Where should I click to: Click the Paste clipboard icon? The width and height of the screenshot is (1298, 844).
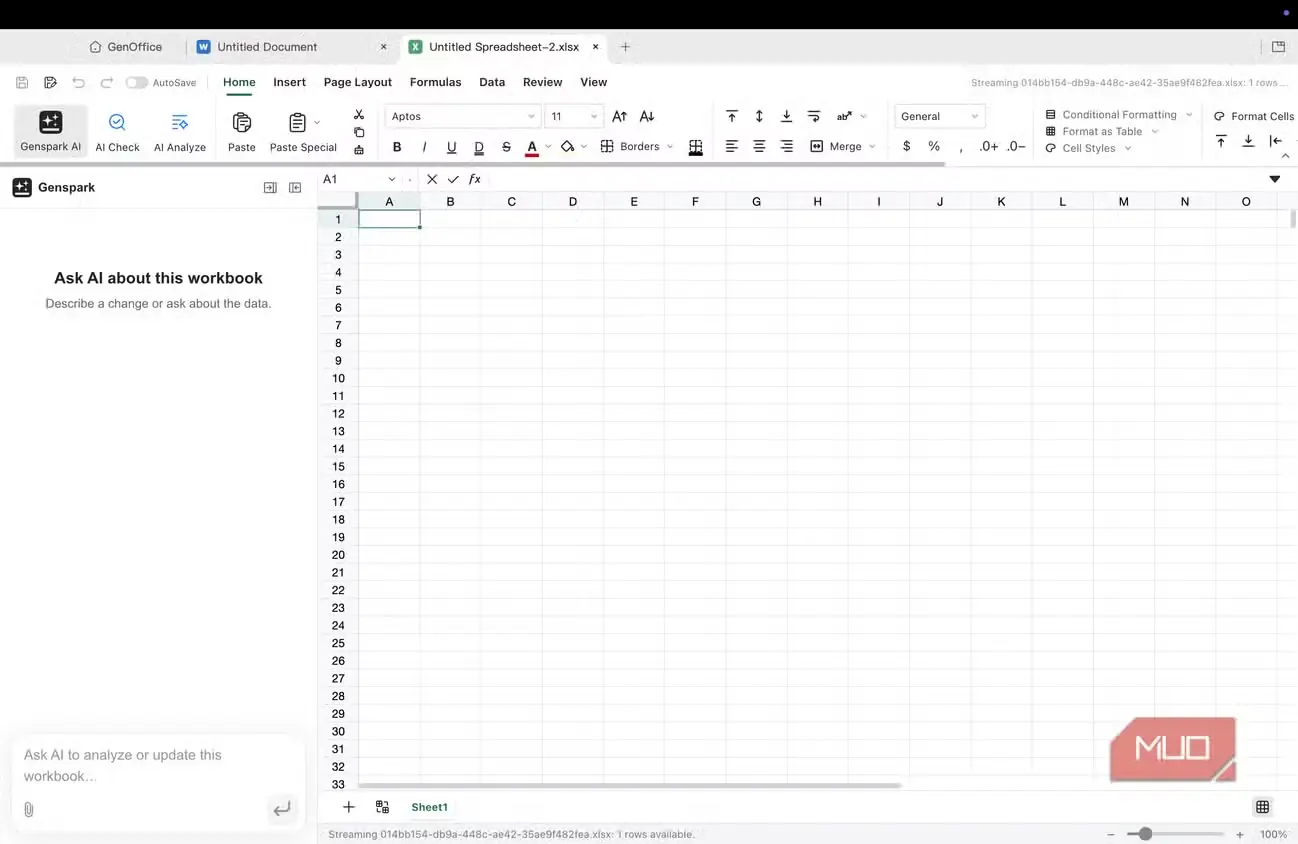241,122
